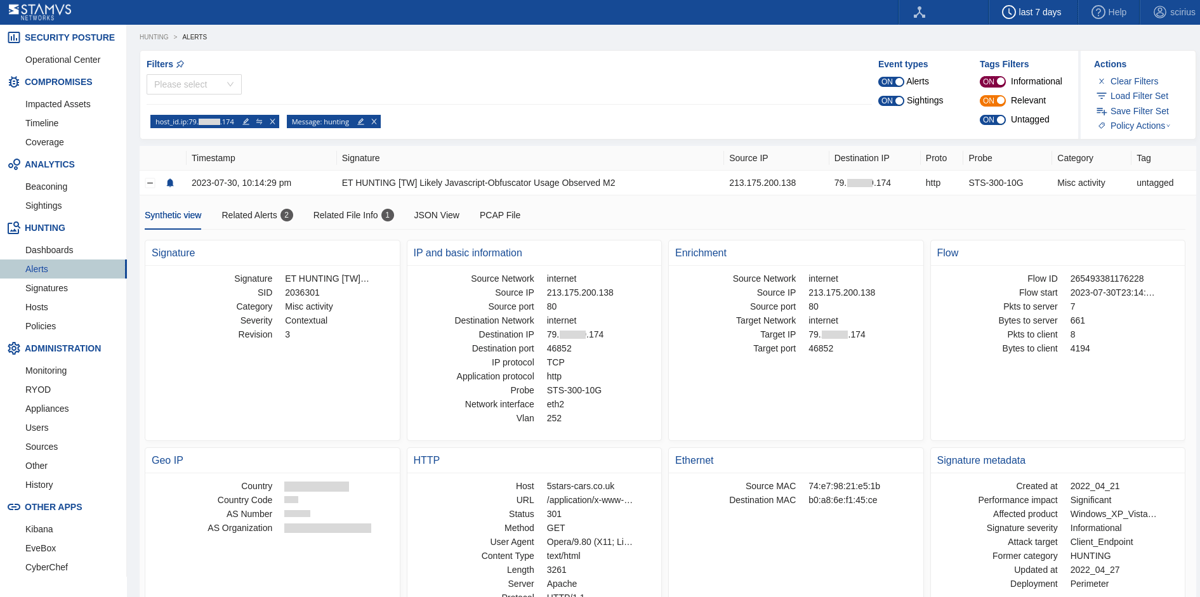Open the scirius user menu

point(1174,12)
